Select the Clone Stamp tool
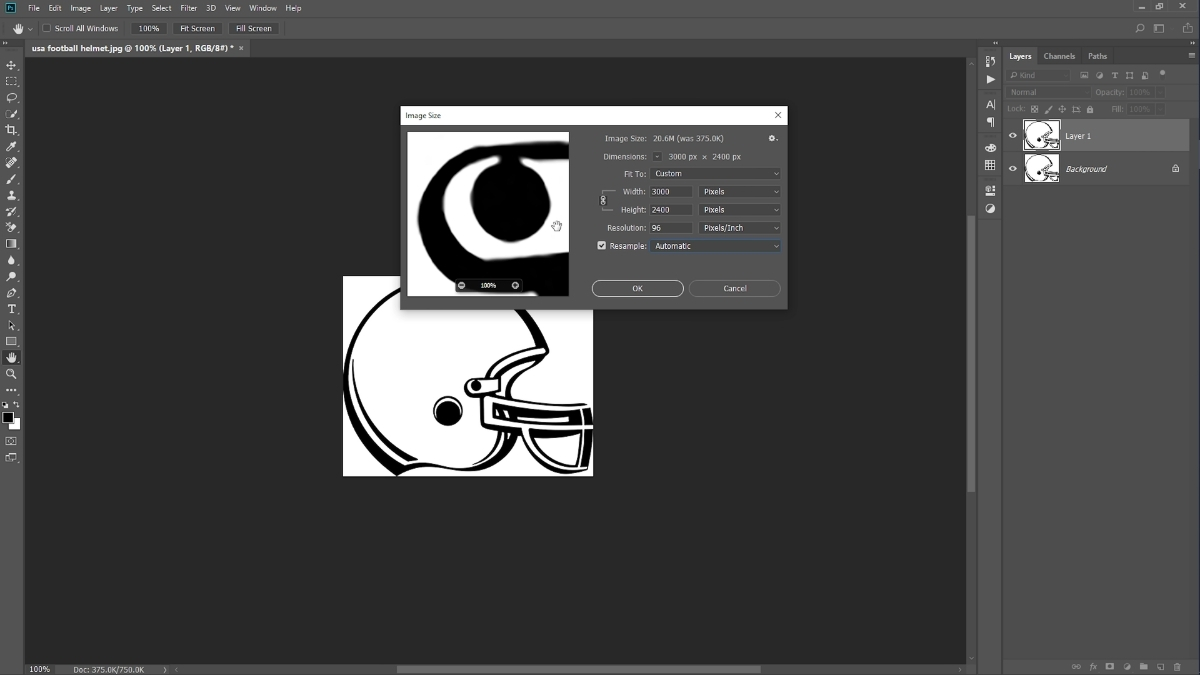 11,195
